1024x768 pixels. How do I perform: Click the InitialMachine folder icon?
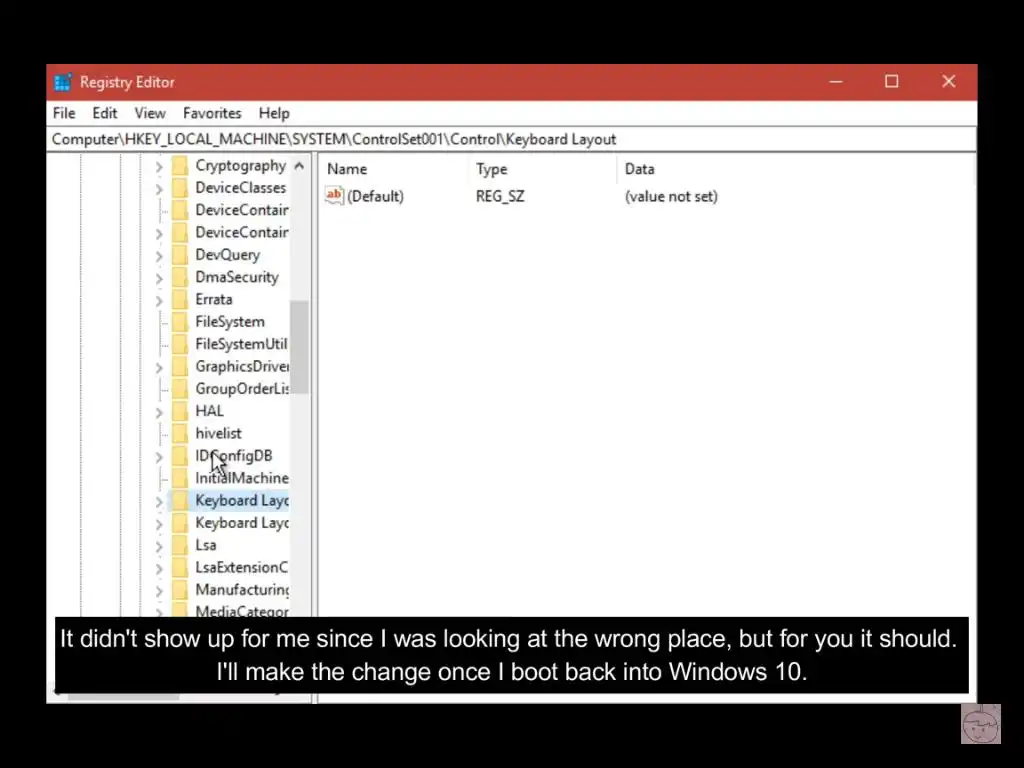pyautogui.click(x=180, y=479)
